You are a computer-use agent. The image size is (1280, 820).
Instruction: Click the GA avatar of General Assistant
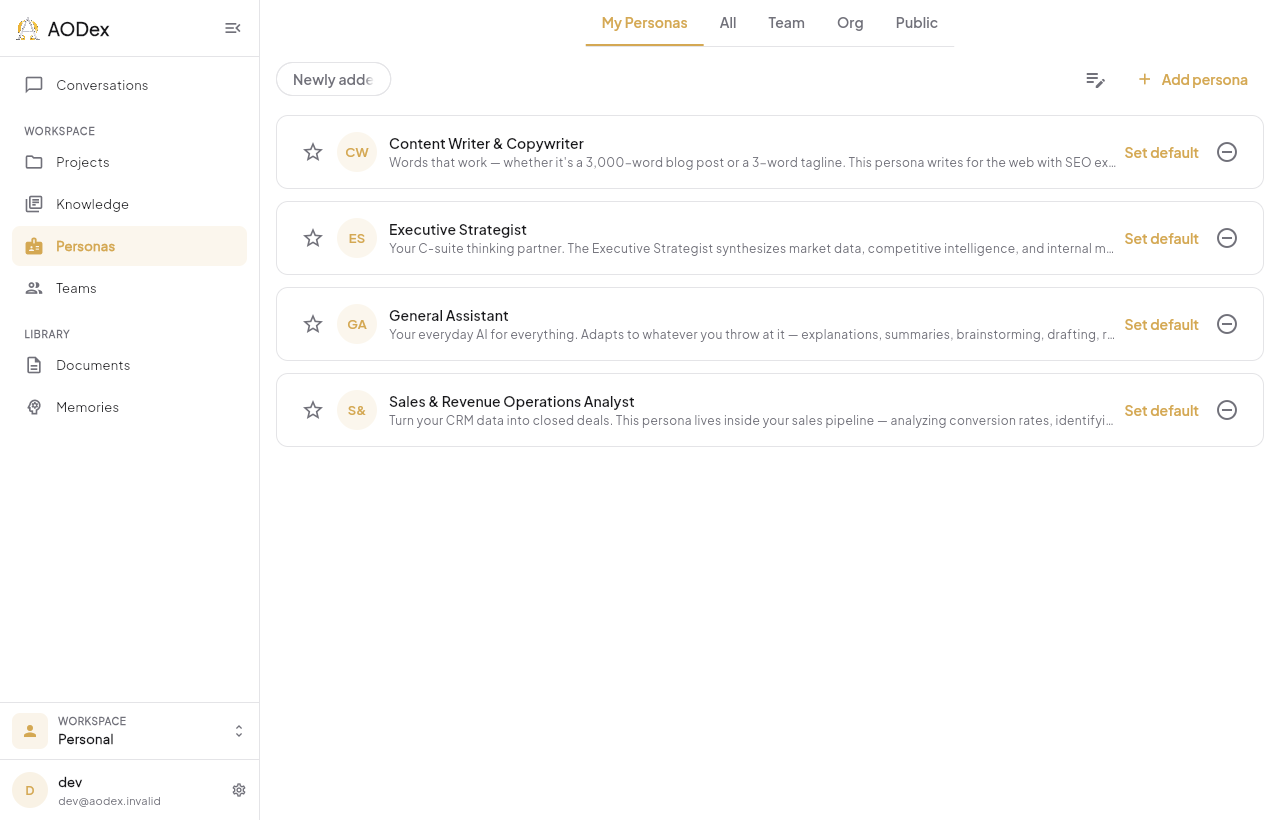click(x=357, y=324)
